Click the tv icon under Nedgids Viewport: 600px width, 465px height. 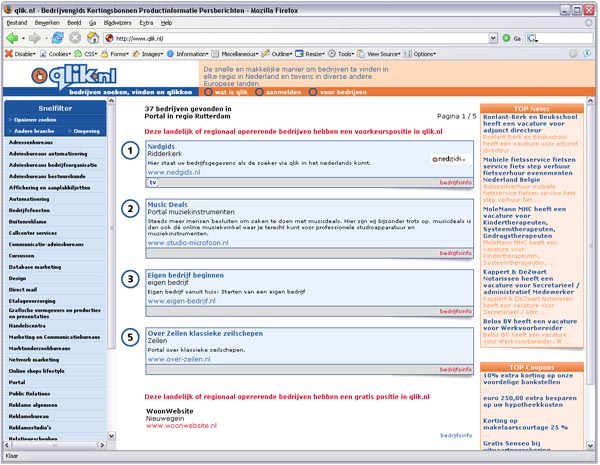[x=153, y=183]
